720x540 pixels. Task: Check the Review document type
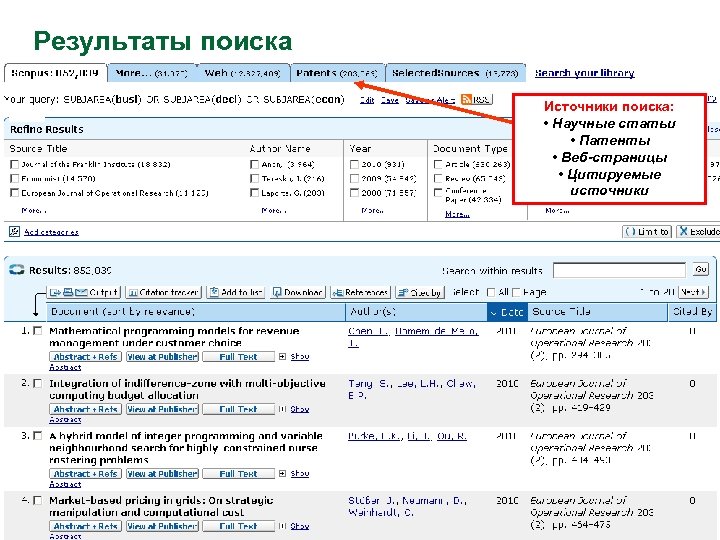[438, 179]
